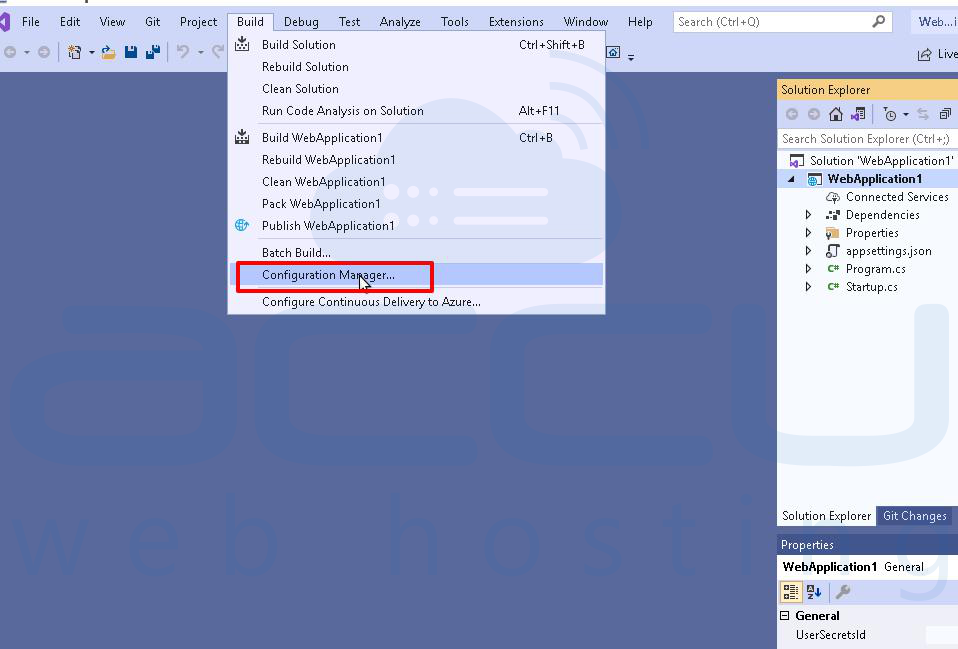Open the File menu
Image resolution: width=958 pixels, height=649 pixels.
(31, 22)
